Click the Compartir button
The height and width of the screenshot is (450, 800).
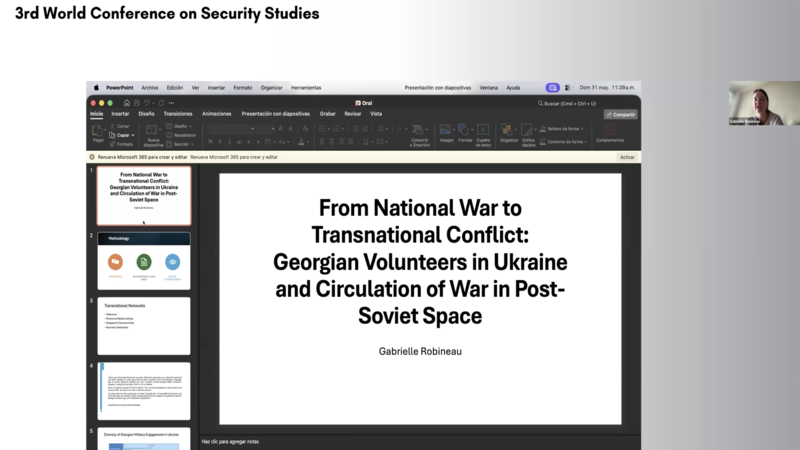pyautogui.click(x=620, y=115)
